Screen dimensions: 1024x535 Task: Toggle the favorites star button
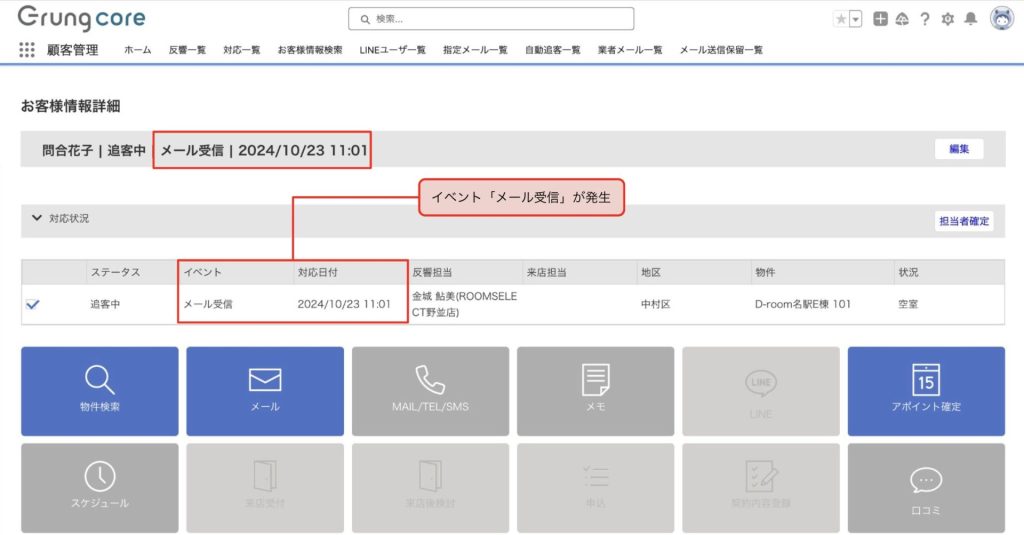840,19
